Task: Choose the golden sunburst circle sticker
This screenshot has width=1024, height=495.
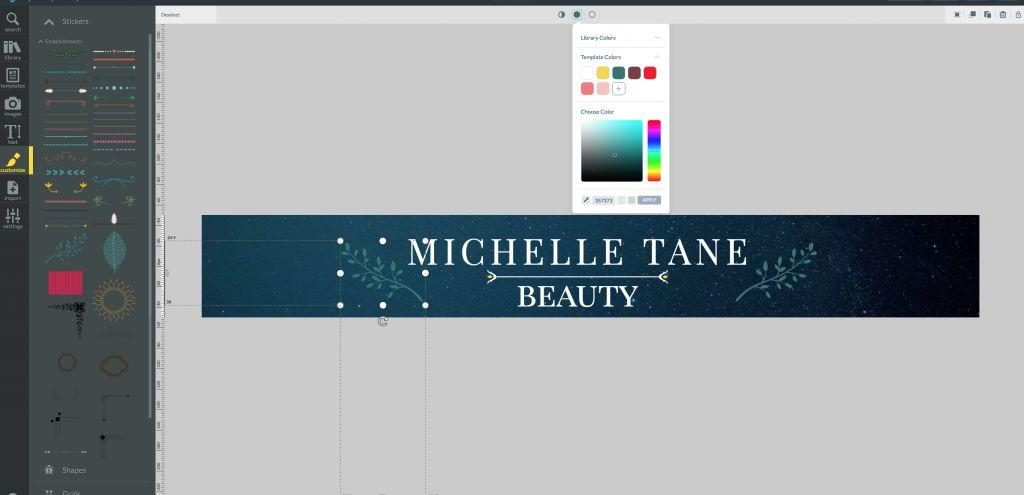Action: pos(114,300)
